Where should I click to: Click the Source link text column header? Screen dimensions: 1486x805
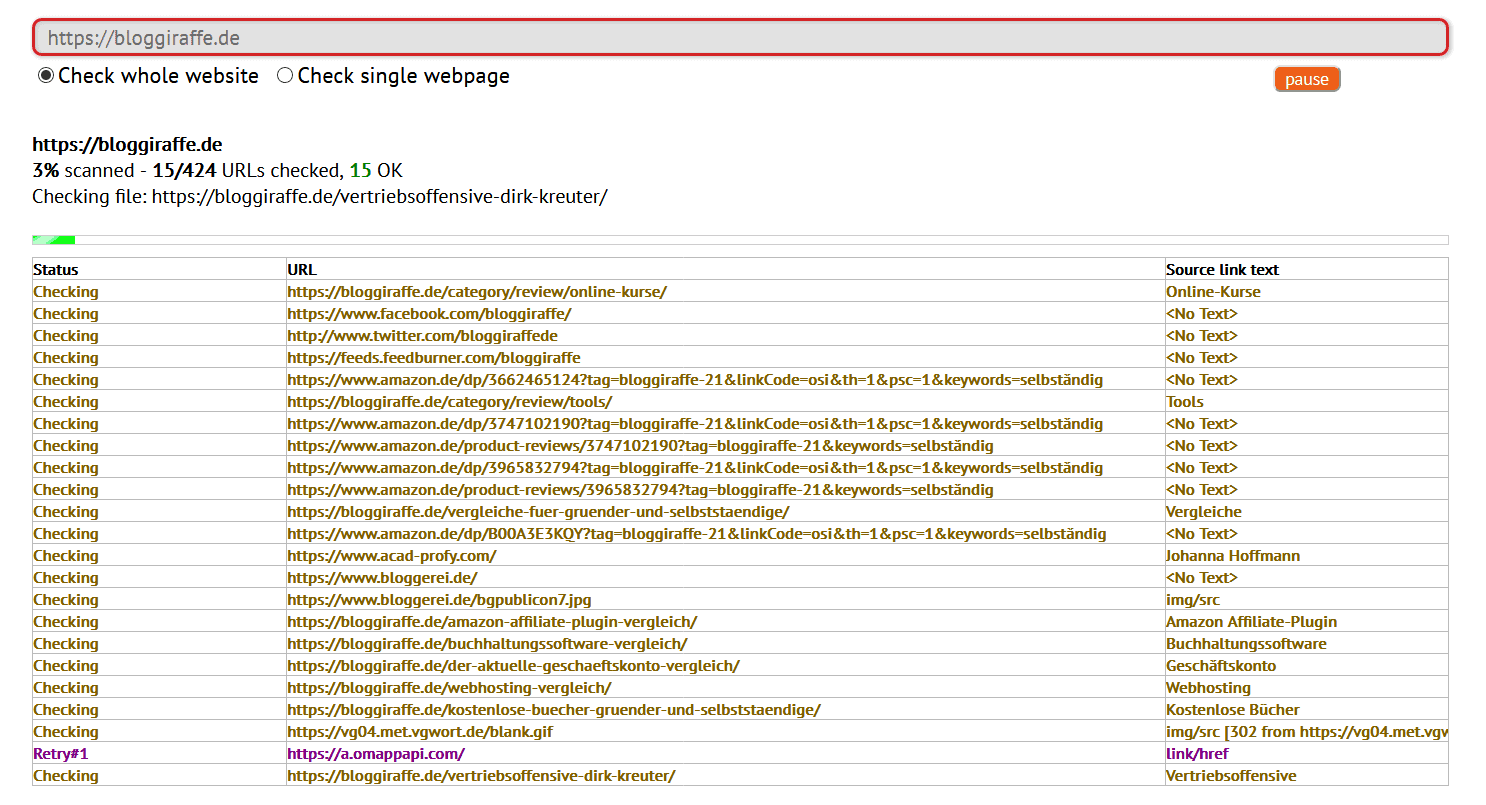coord(1222,270)
